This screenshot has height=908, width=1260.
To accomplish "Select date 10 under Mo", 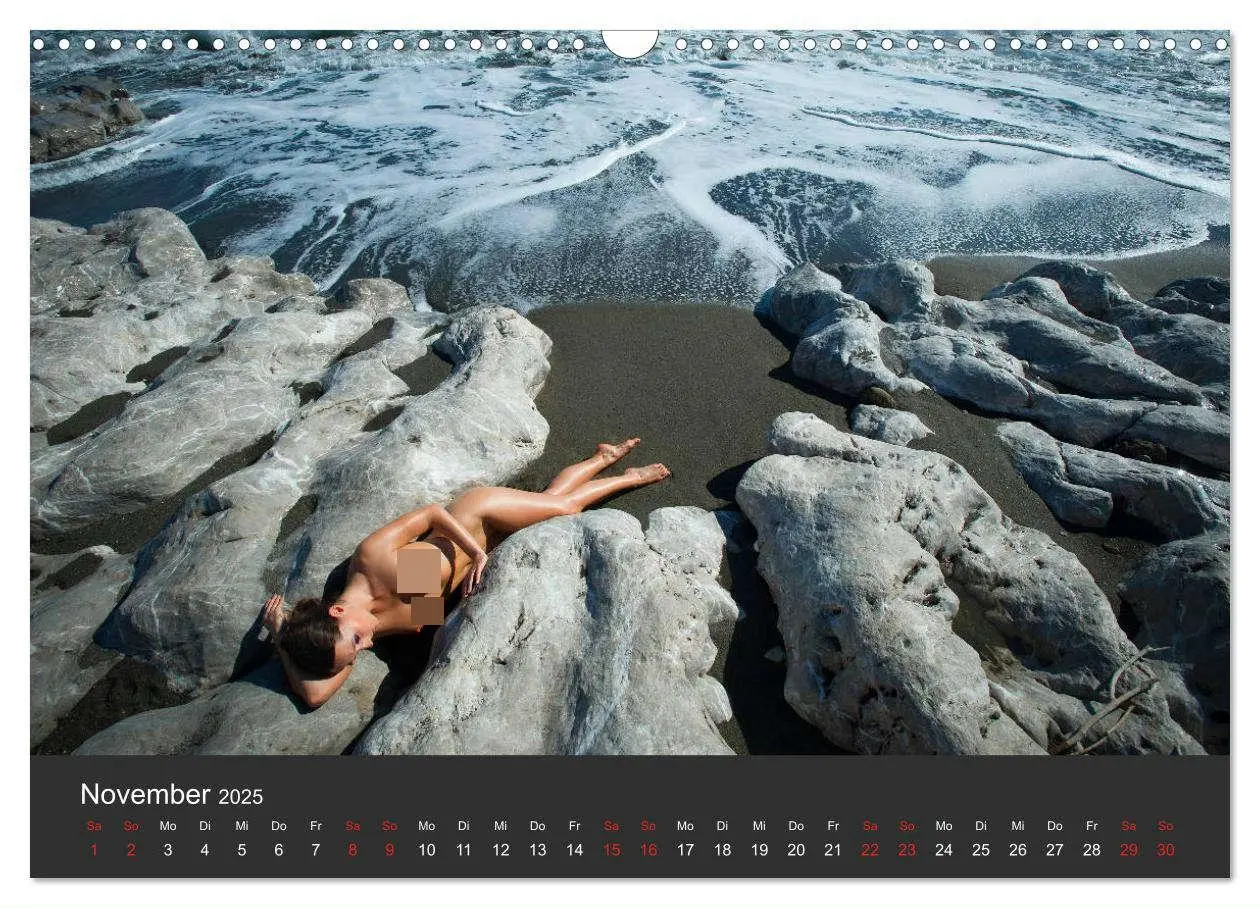I will point(427,850).
